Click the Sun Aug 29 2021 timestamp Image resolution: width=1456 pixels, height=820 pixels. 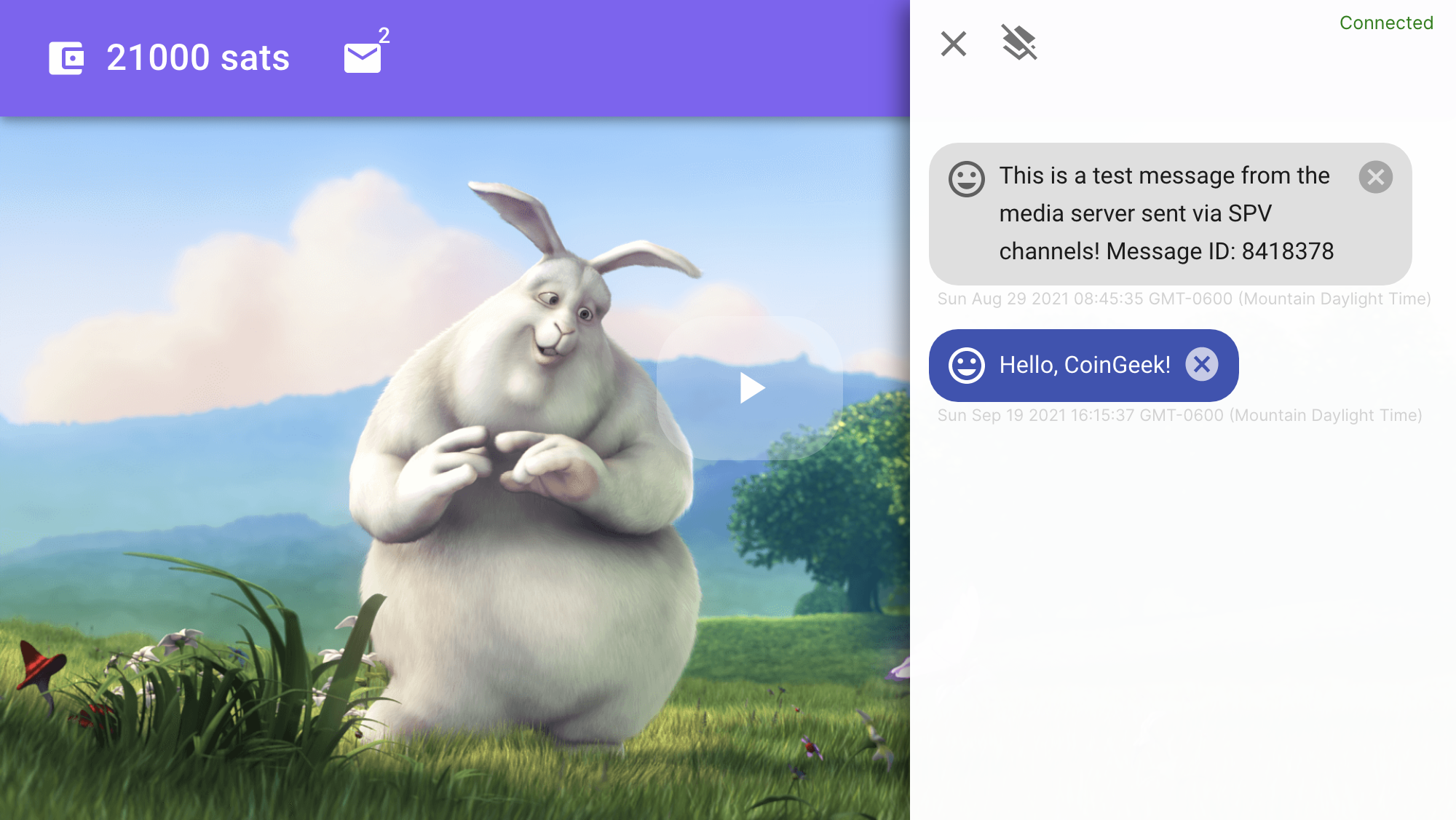tap(1184, 299)
